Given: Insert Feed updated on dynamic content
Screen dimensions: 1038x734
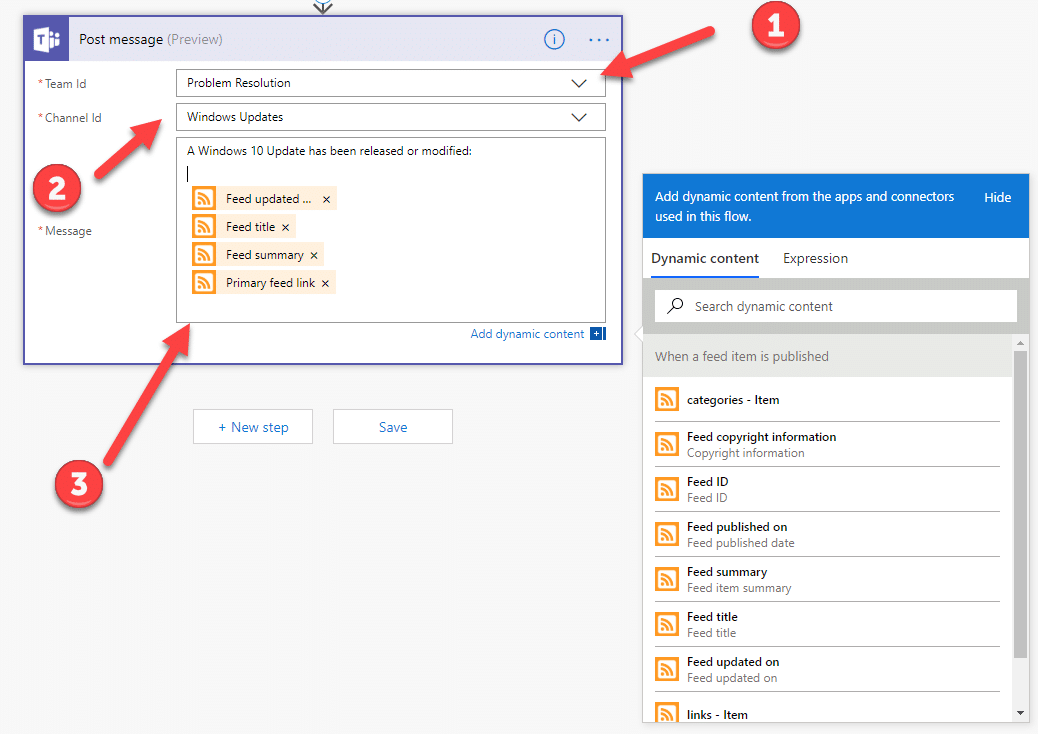Looking at the screenshot, I should [827, 670].
